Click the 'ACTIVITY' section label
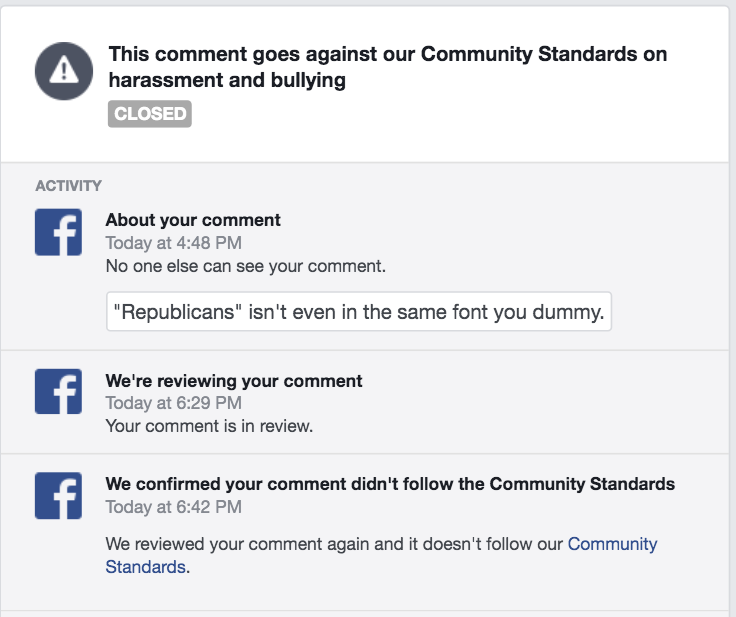 coord(68,185)
